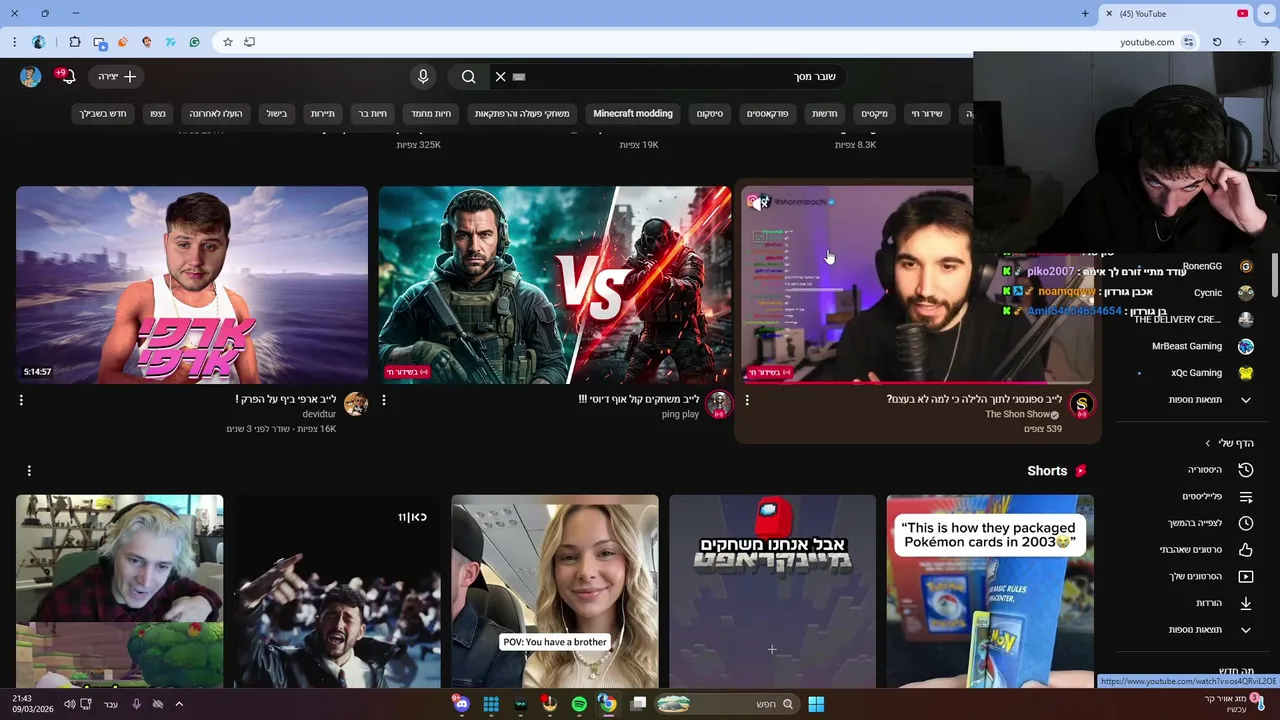
Task: Open Chrome three-dot menu
Action: pyautogui.click(x=14, y=42)
